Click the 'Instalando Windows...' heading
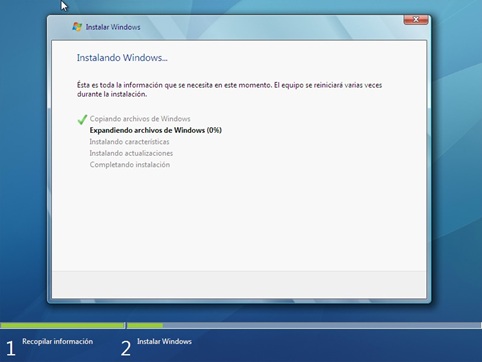 pyautogui.click(x=122, y=58)
